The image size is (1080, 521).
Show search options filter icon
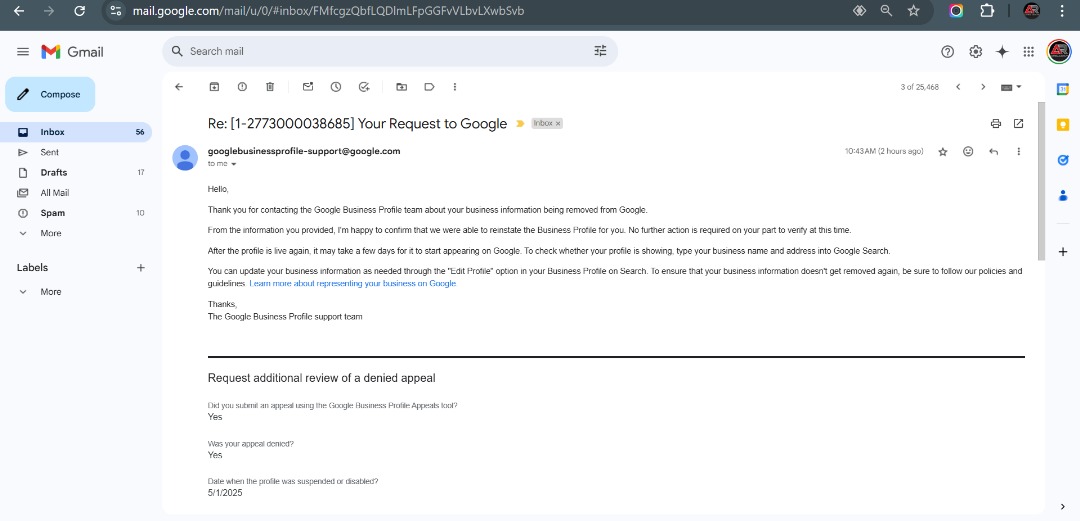coord(601,51)
